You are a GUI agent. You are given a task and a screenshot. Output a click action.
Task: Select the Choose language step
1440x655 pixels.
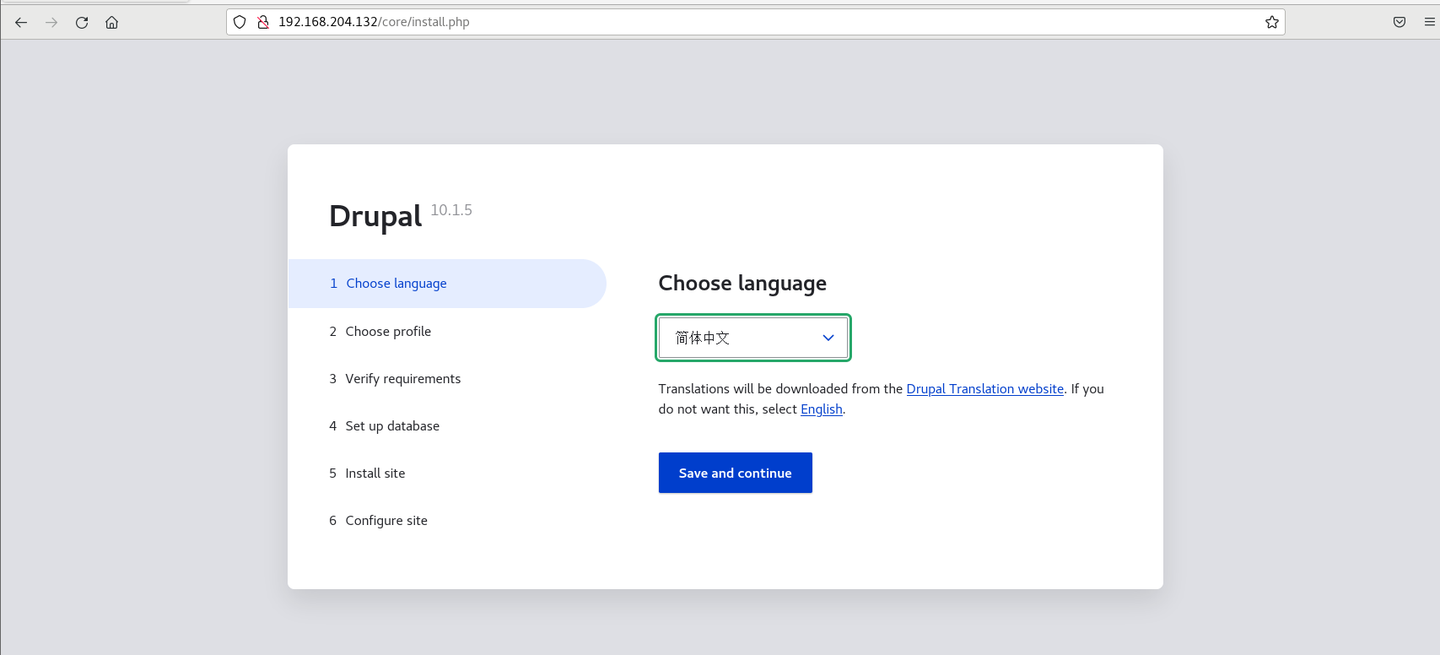[x=396, y=284]
